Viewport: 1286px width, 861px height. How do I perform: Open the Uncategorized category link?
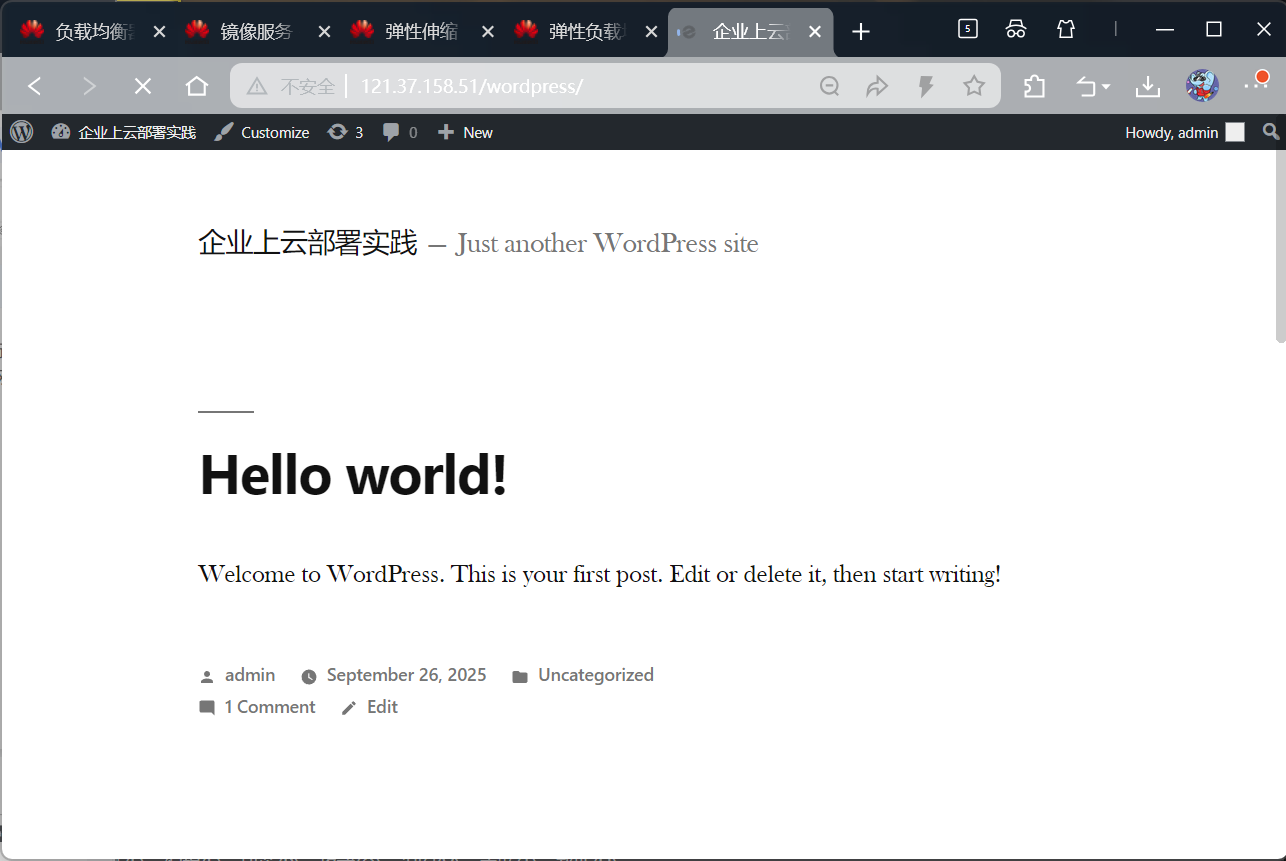(x=596, y=675)
